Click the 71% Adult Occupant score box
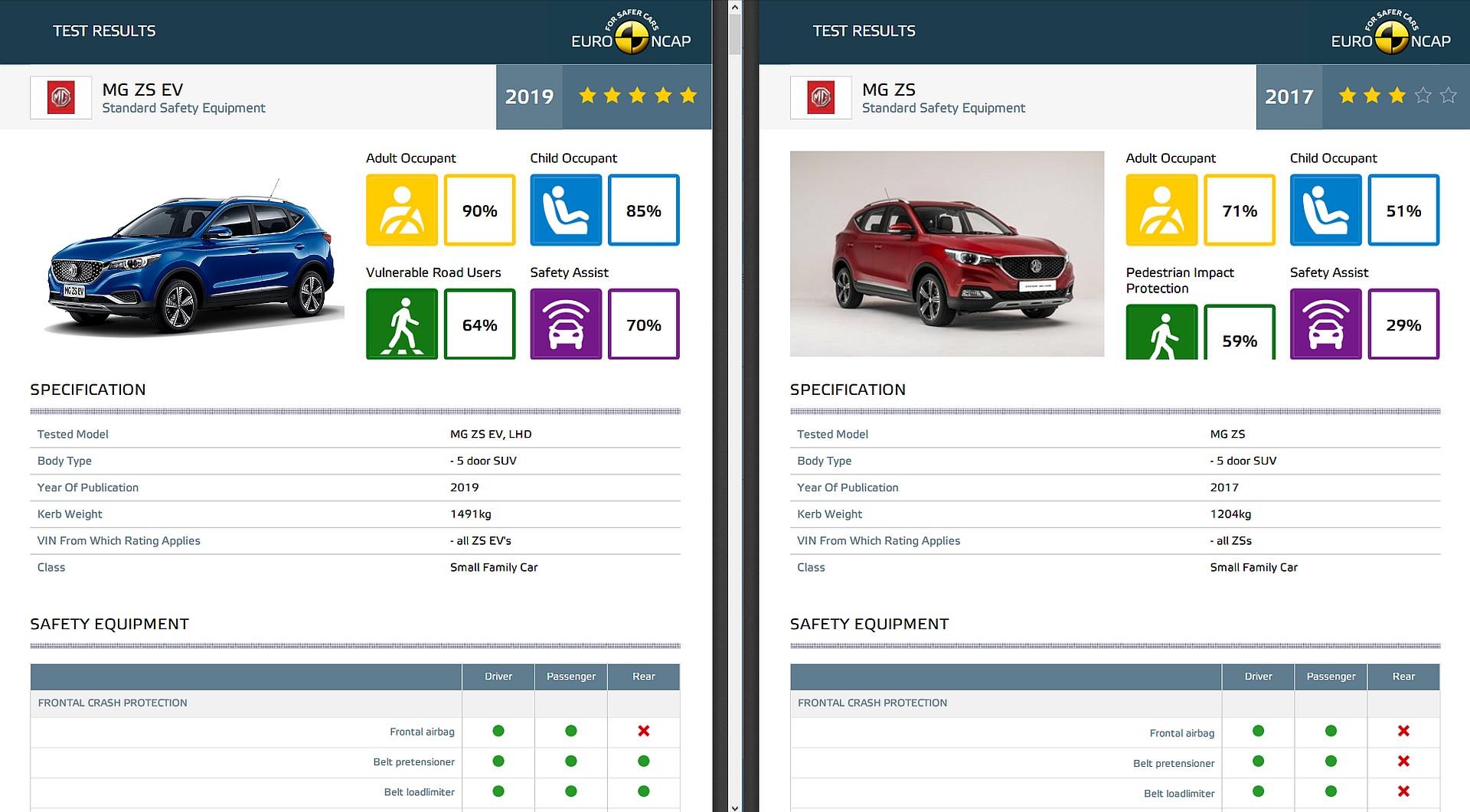 (x=1240, y=210)
